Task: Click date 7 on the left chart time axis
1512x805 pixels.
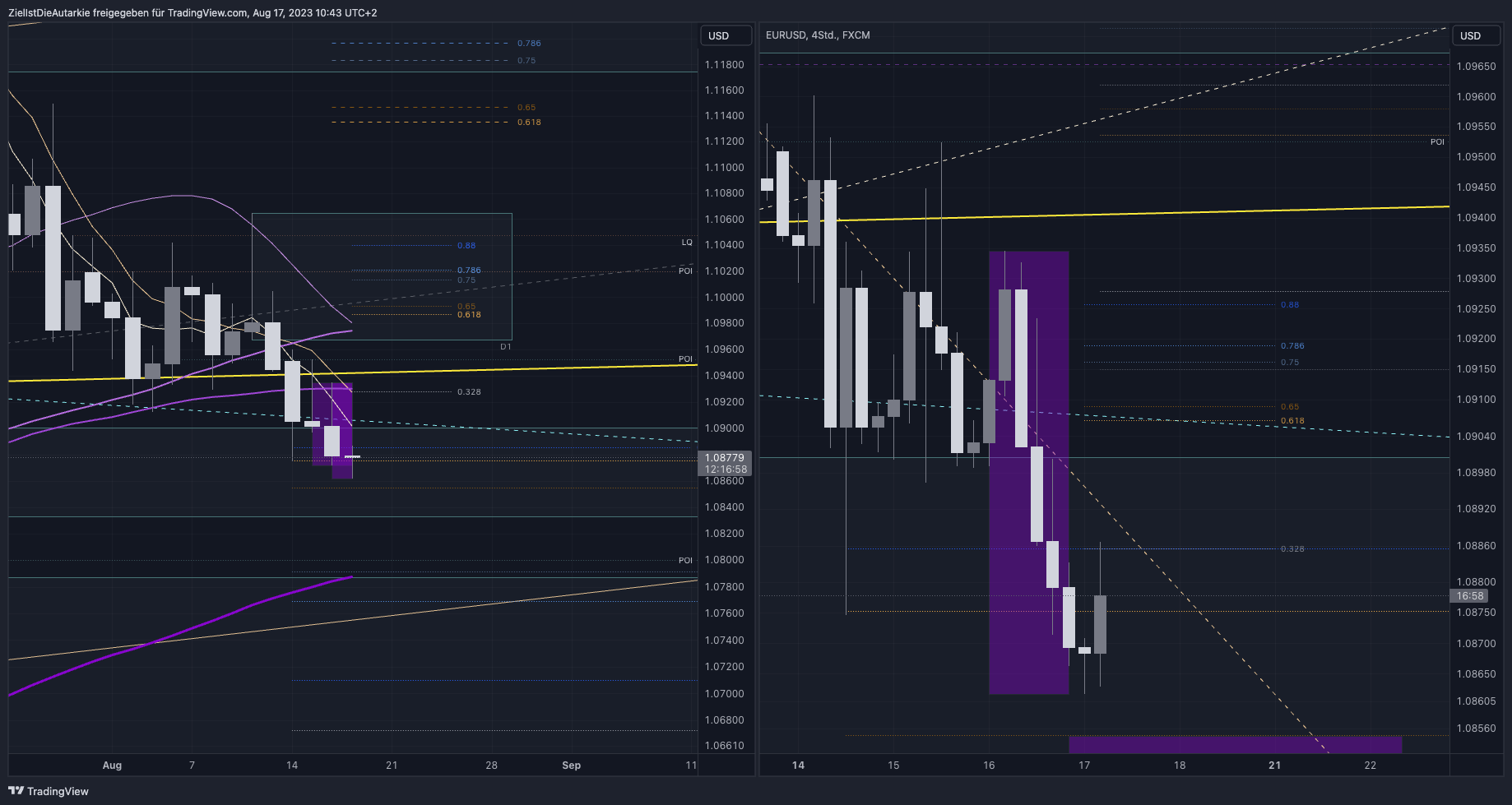Action: (192, 765)
